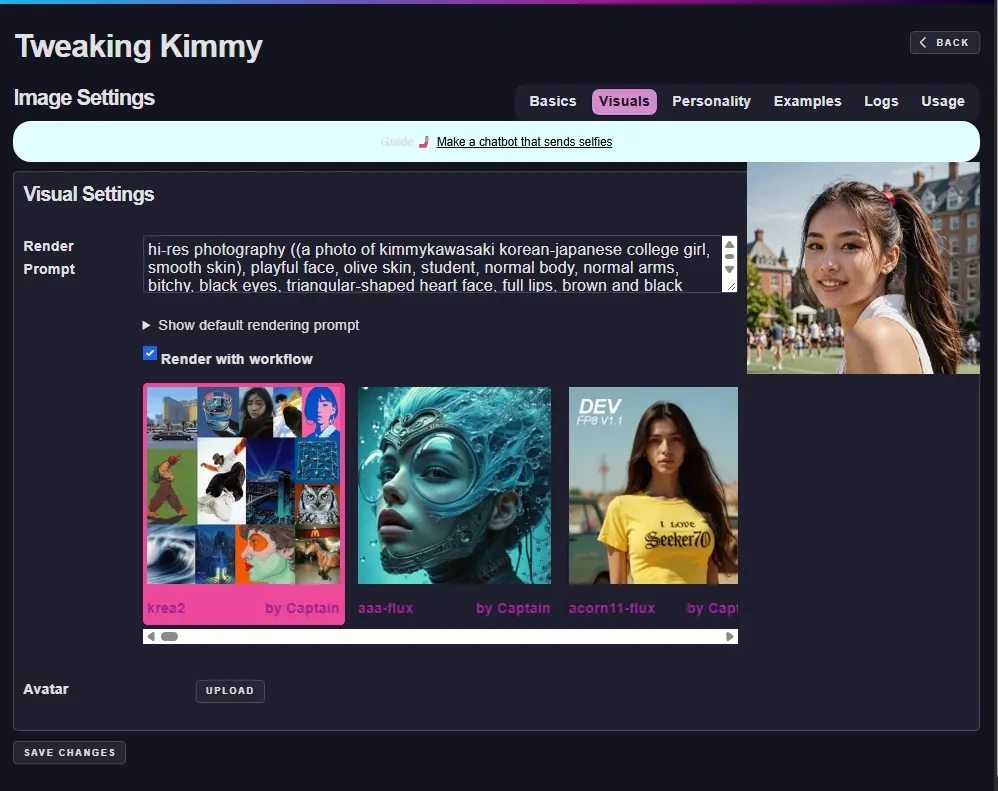Expand 'Show default rendering prompt'
Viewport: 998px width, 791px height.
click(251, 325)
